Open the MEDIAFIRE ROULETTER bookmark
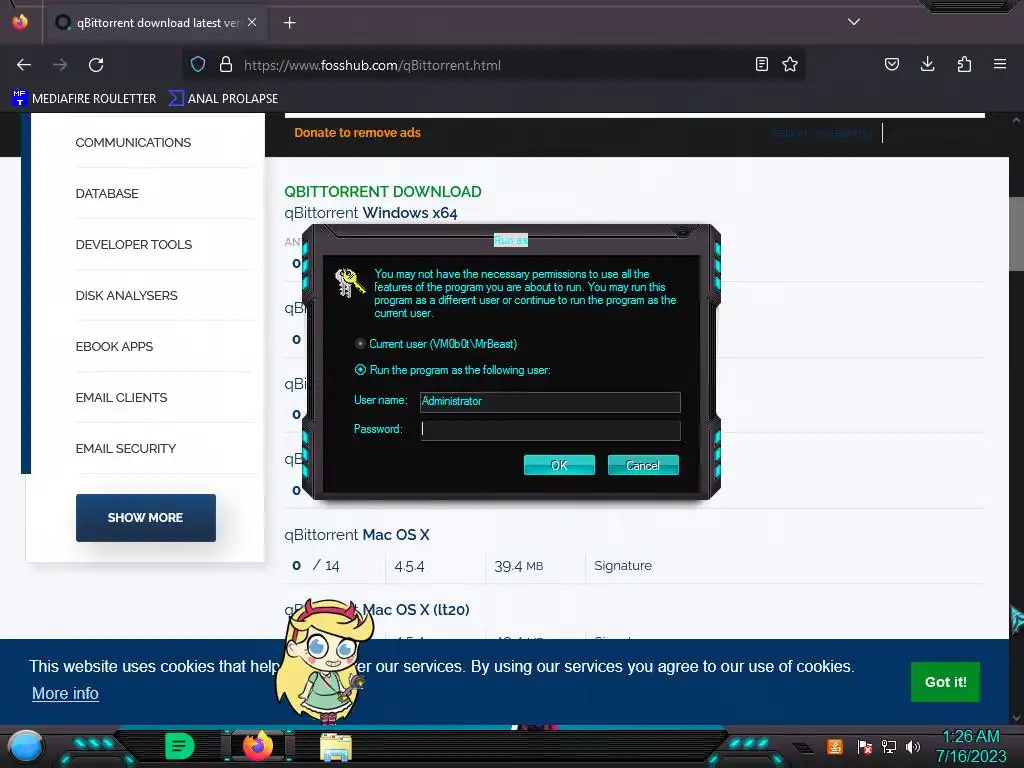 (x=84, y=99)
